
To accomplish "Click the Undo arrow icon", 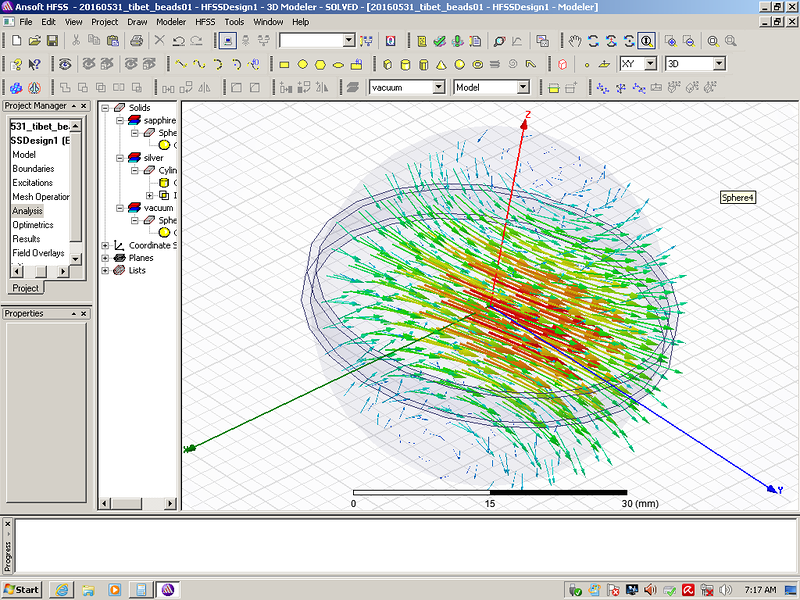I will coord(178,41).
